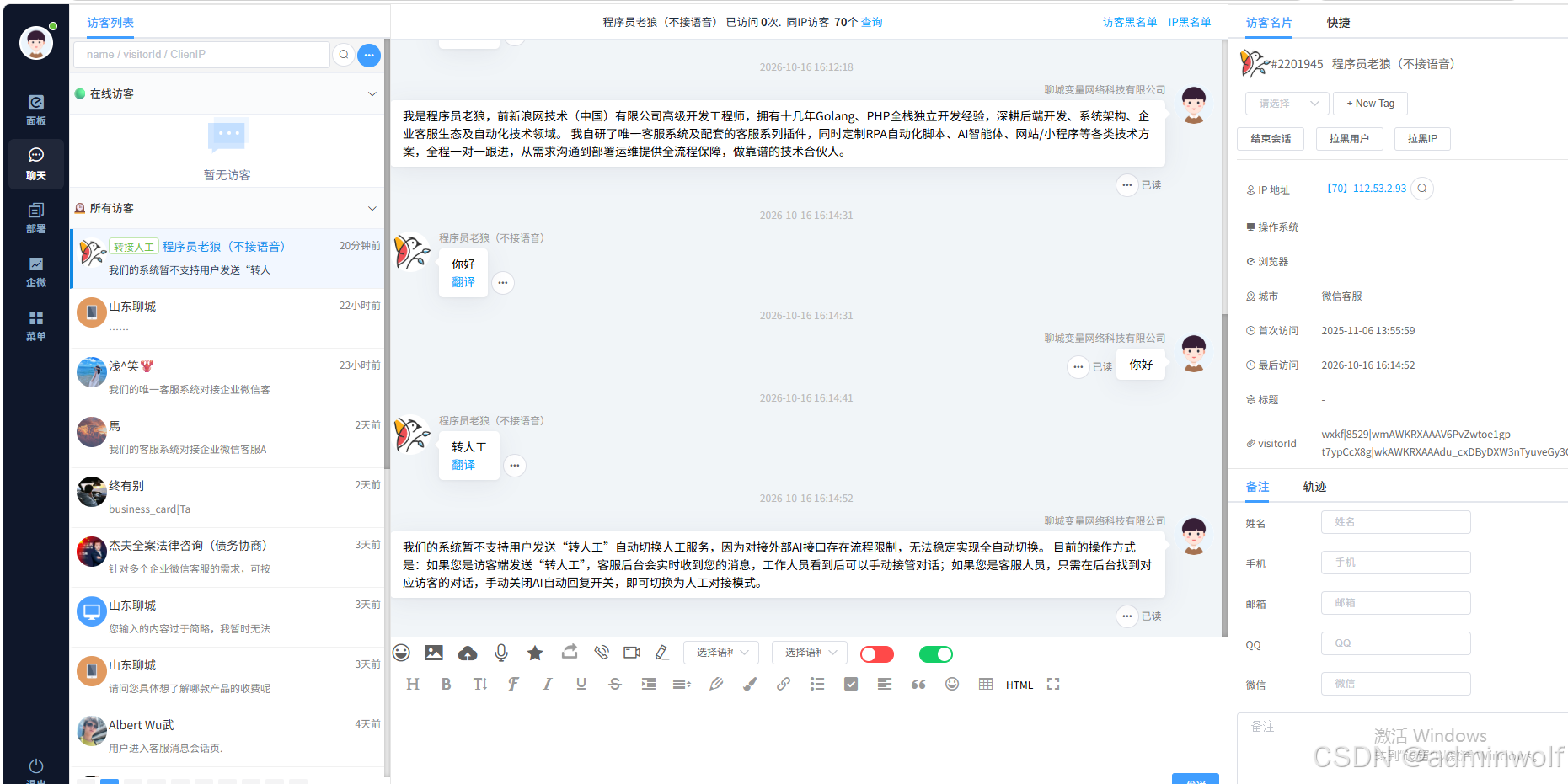Open language dropdown beside the pen icon
1568x784 pixels.
pos(721,653)
